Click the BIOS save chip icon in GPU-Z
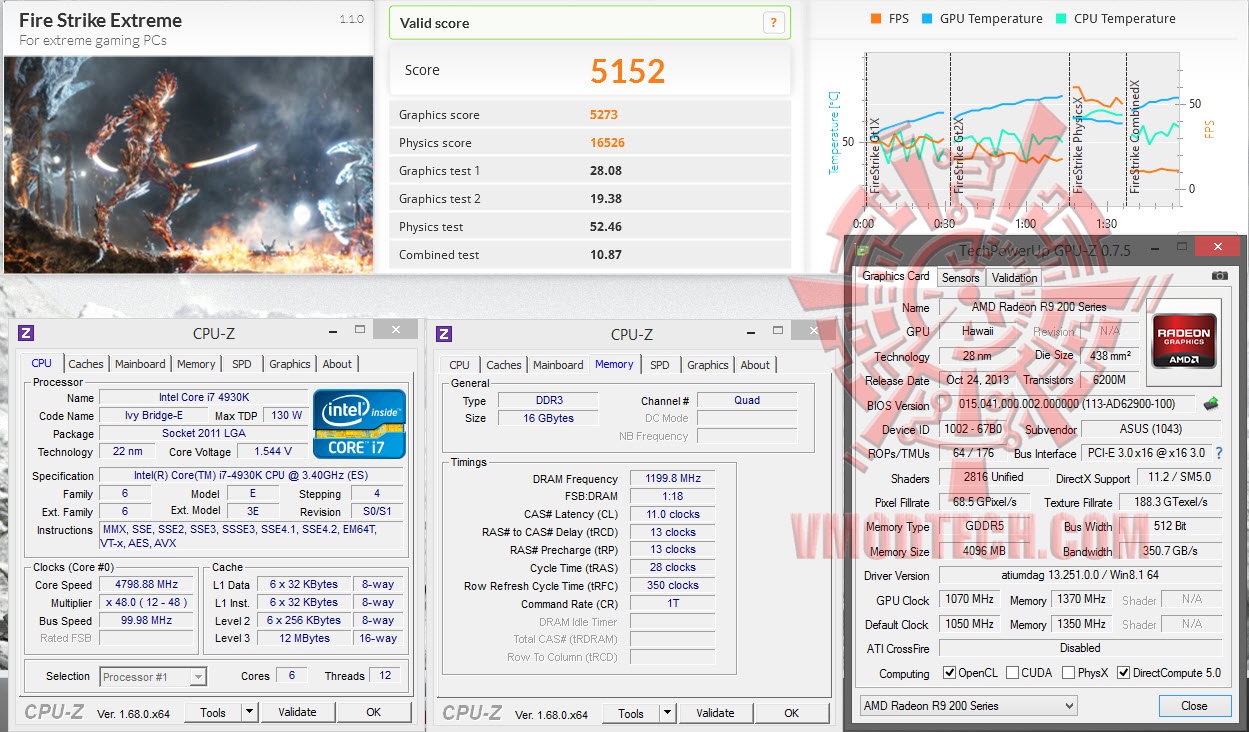This screenshot has height=732, width=1249. pos(1211,404)
